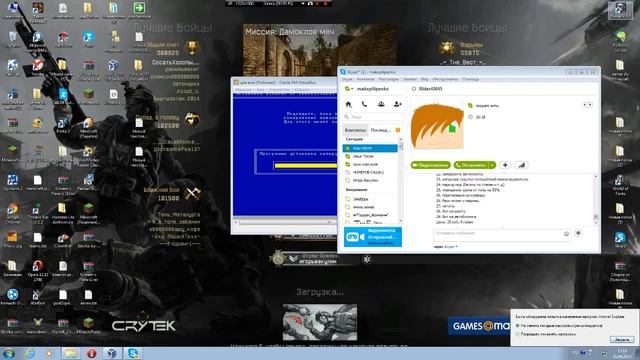Image resolution: width=640 pixels, height=360 pixels.
Task: Open the Звонки menu in Skype
Action: pos(410,79)
